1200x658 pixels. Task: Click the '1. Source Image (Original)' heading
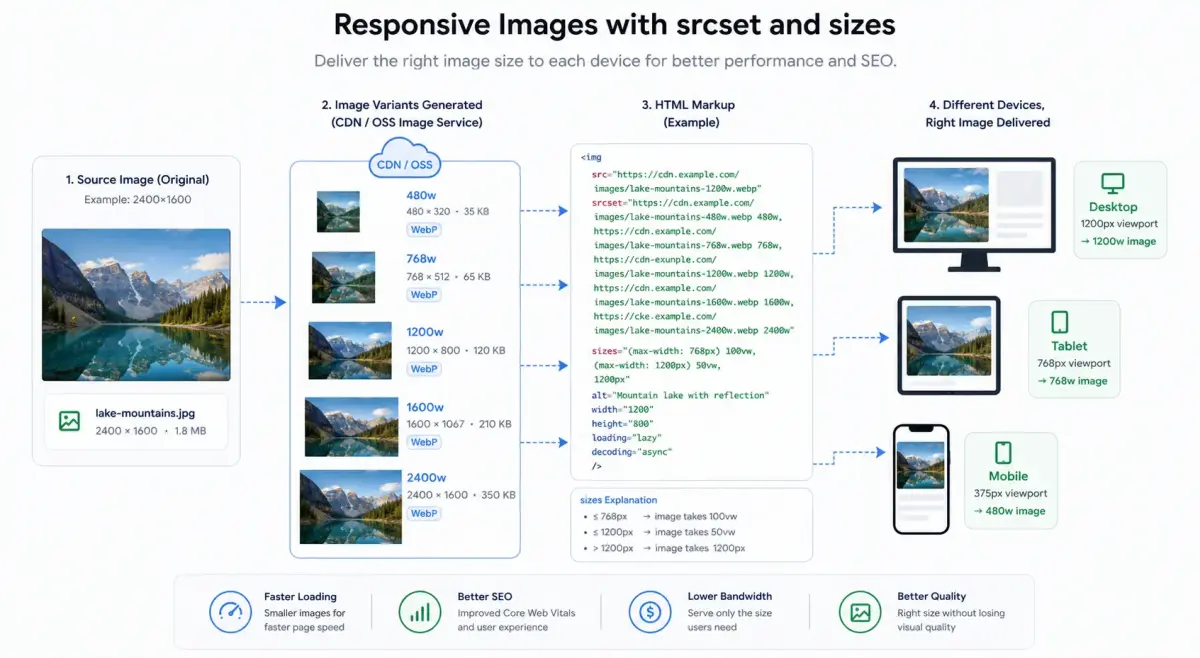tap(137, 180)
